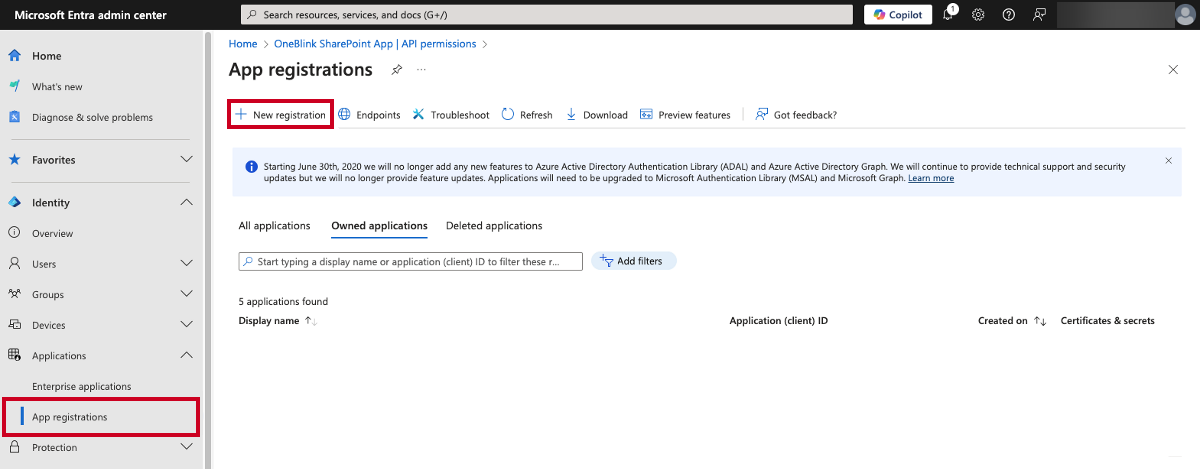
Task: Focus the global search resources box
Action: (x=547, y=15)
